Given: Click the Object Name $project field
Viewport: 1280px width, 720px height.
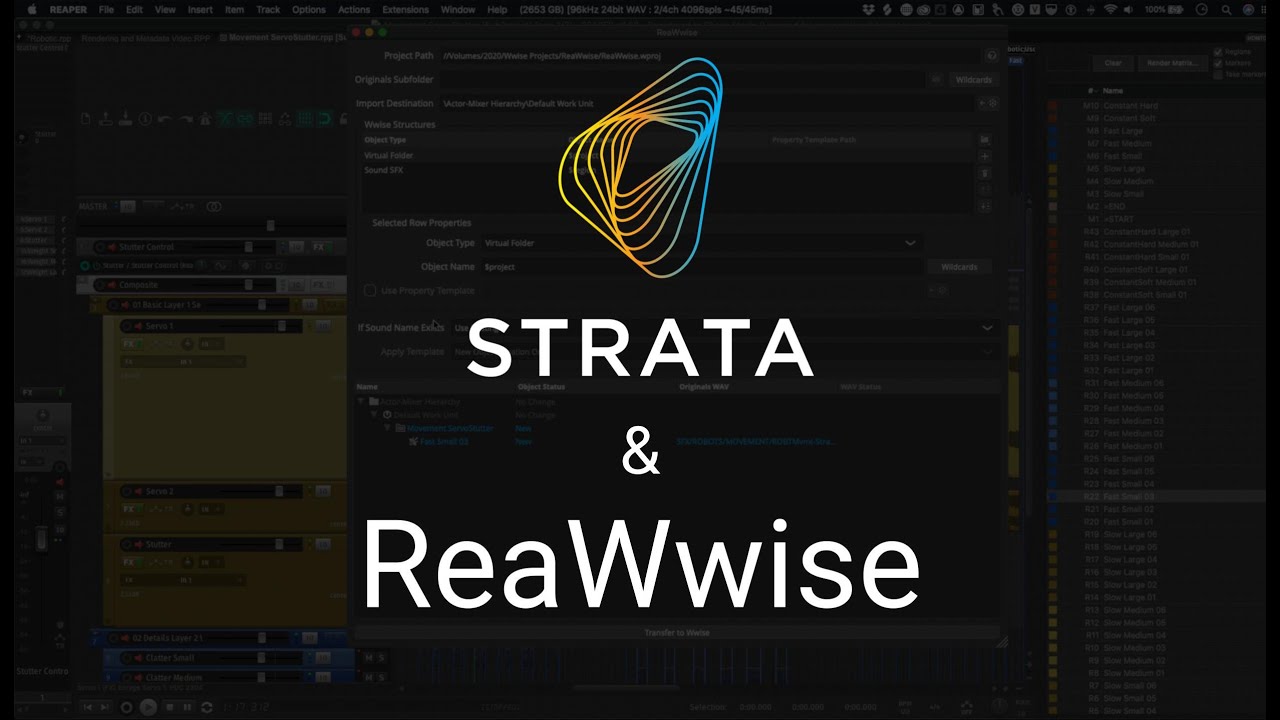Looking at the screenshot, I should point(701,267).
